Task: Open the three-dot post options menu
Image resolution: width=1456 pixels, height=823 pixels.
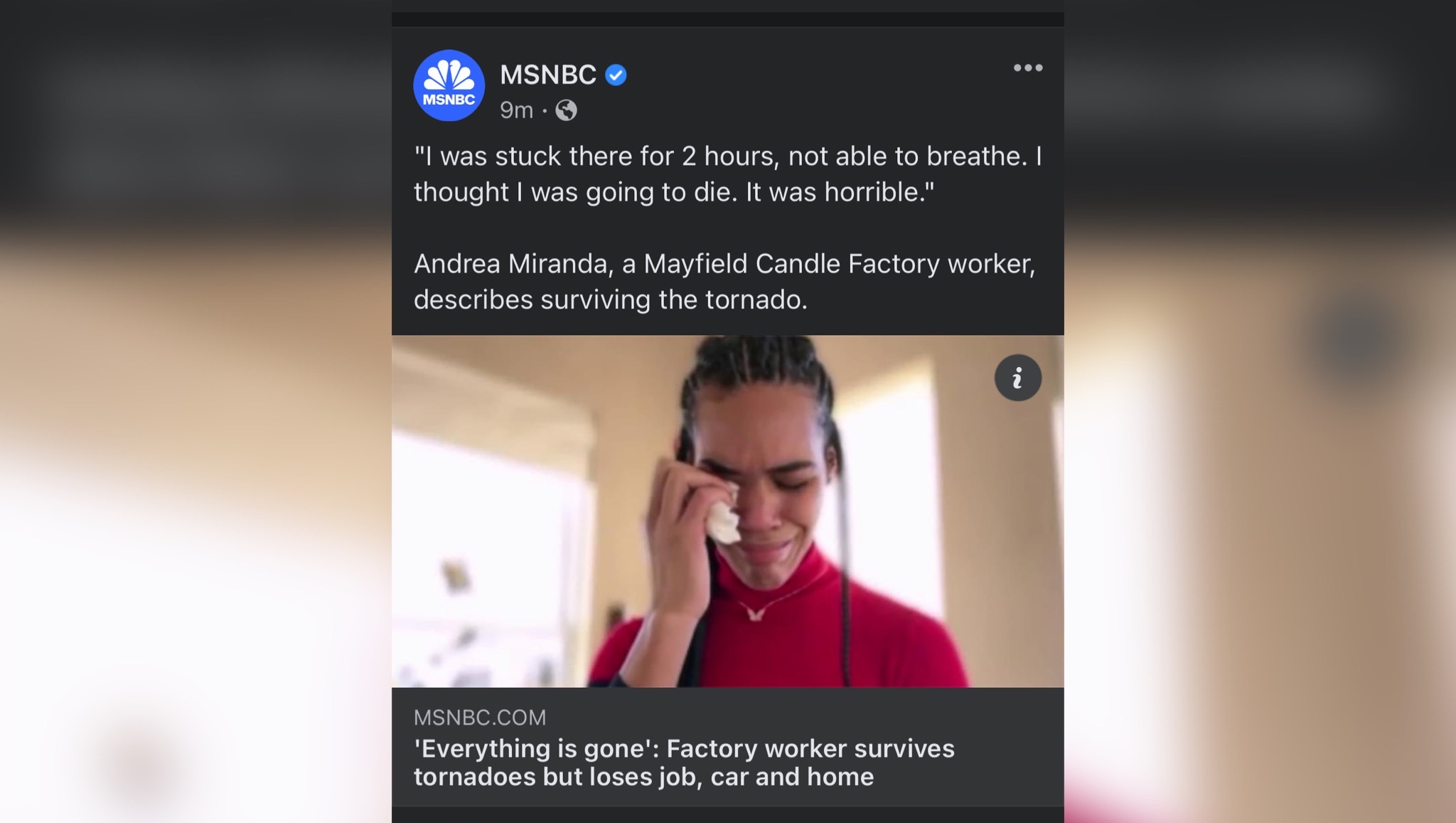Action: (1028, 68)
